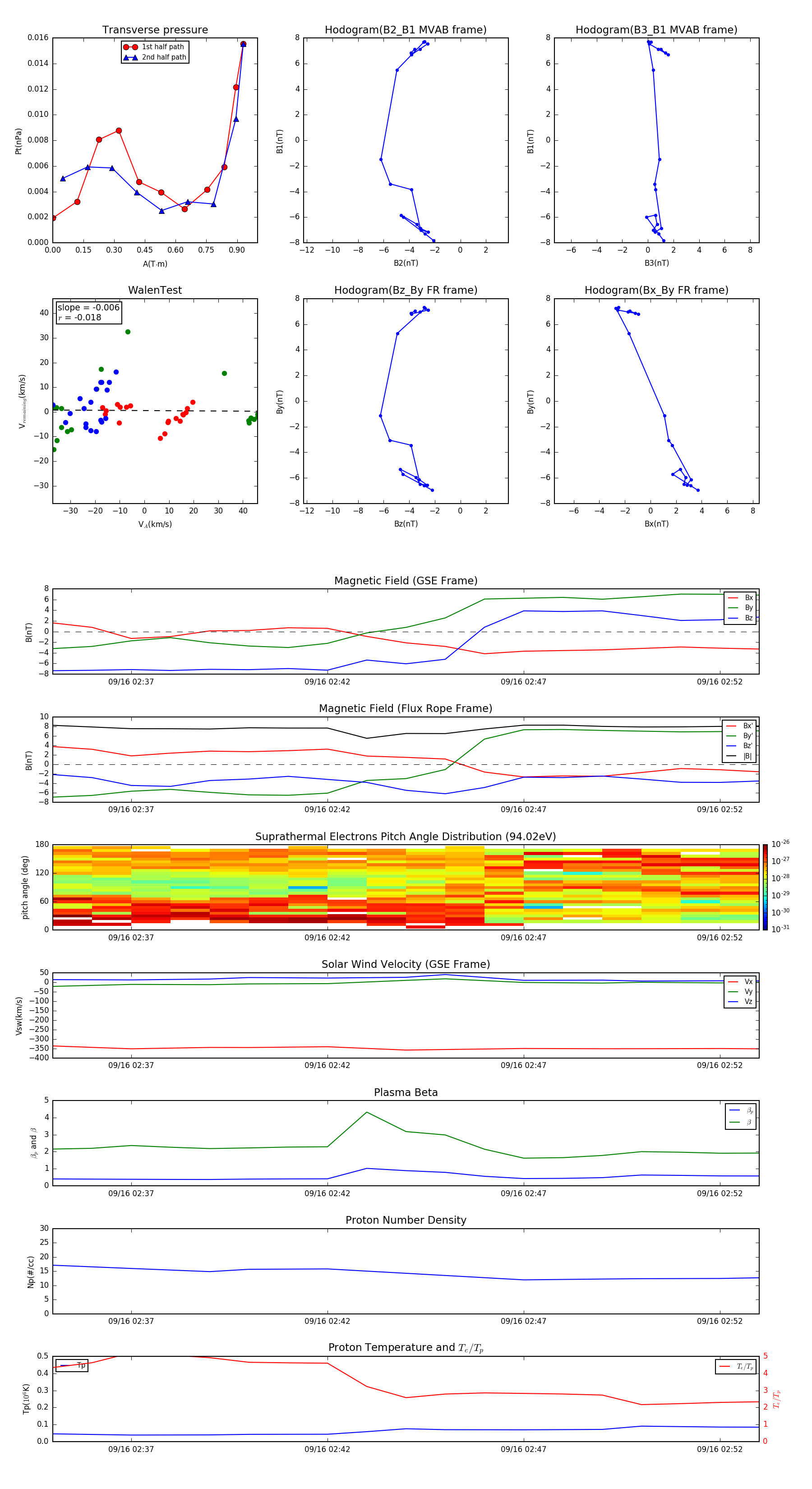Click the 'V_A(km/s)' x-axis label

[155, 525]
